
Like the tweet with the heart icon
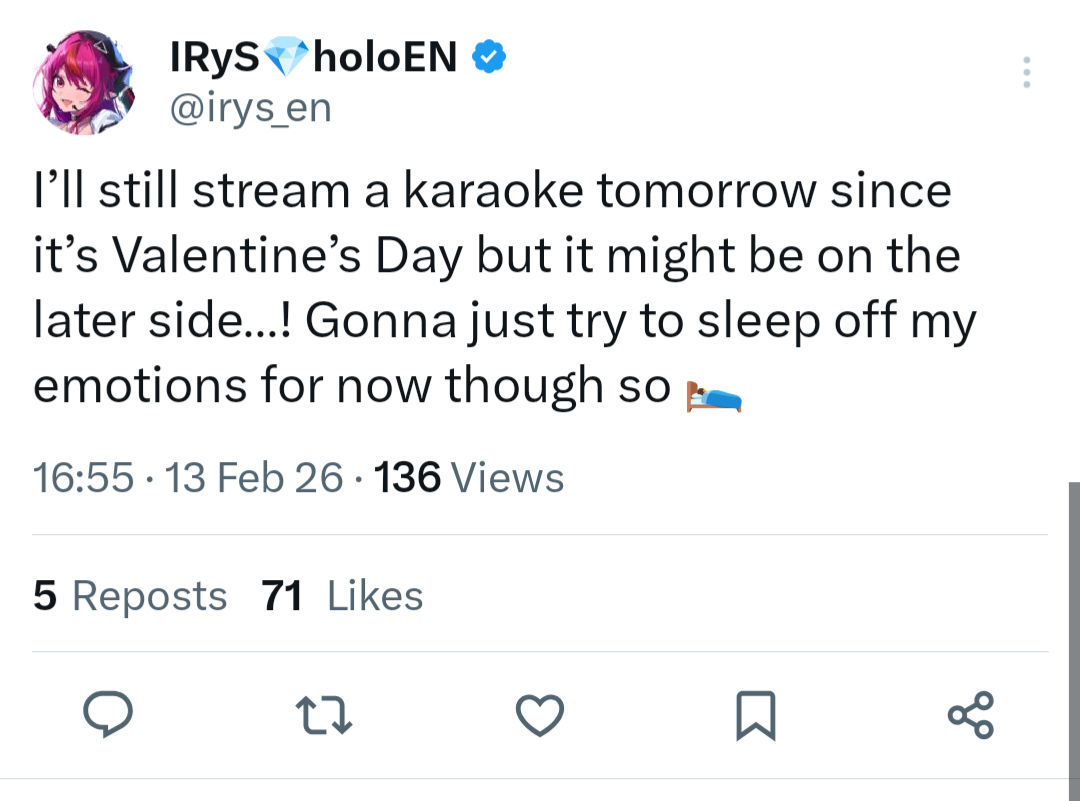click(540, 715)
